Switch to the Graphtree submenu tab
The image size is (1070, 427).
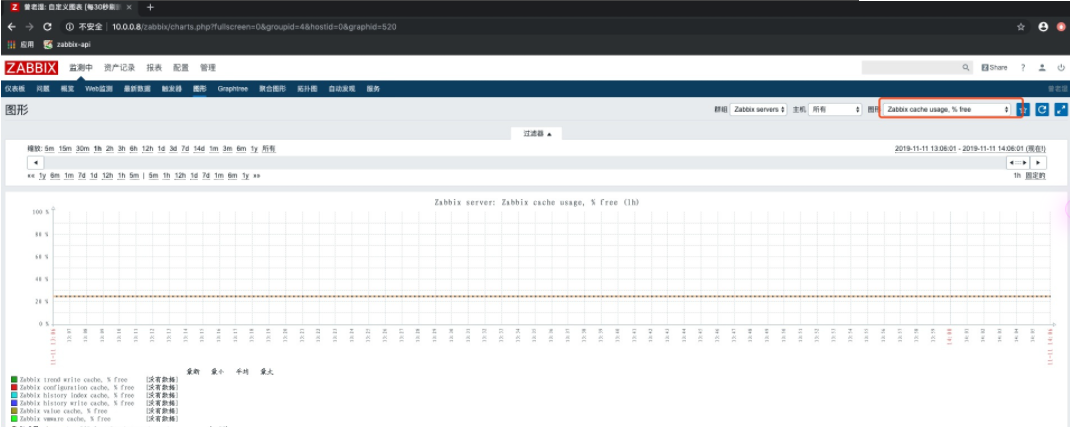click(x=233, y=89)
